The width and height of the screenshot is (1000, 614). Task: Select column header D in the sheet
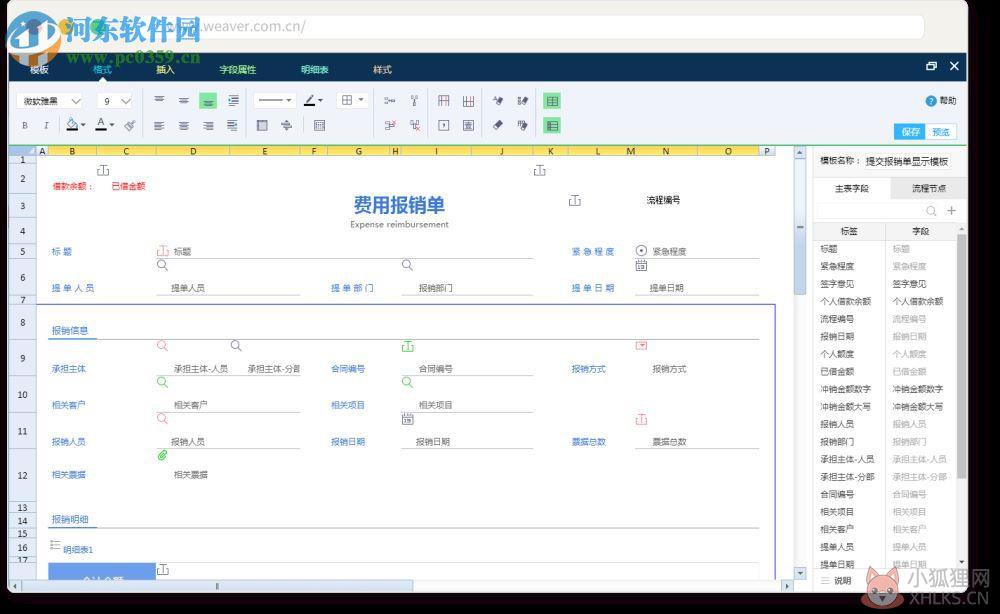193,151
